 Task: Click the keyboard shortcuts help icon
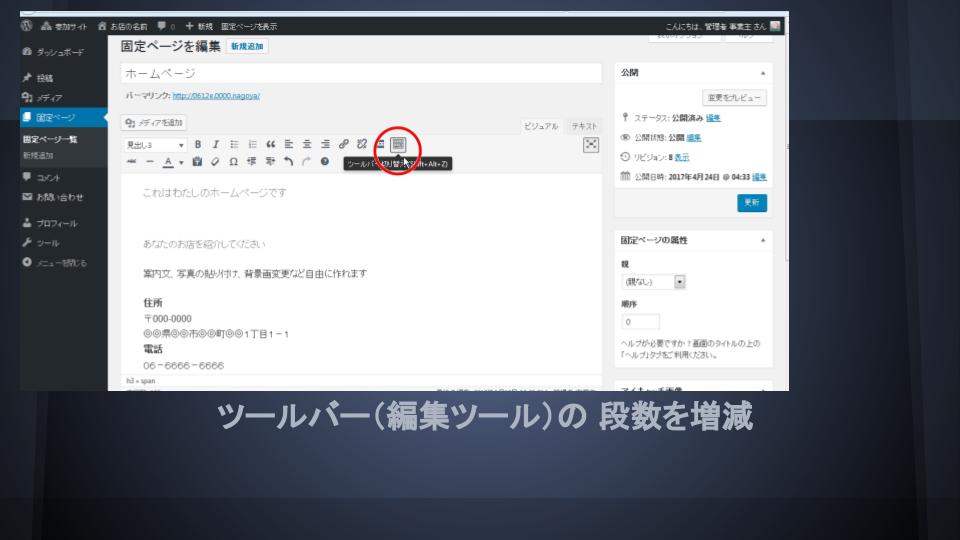click(325, 162)
